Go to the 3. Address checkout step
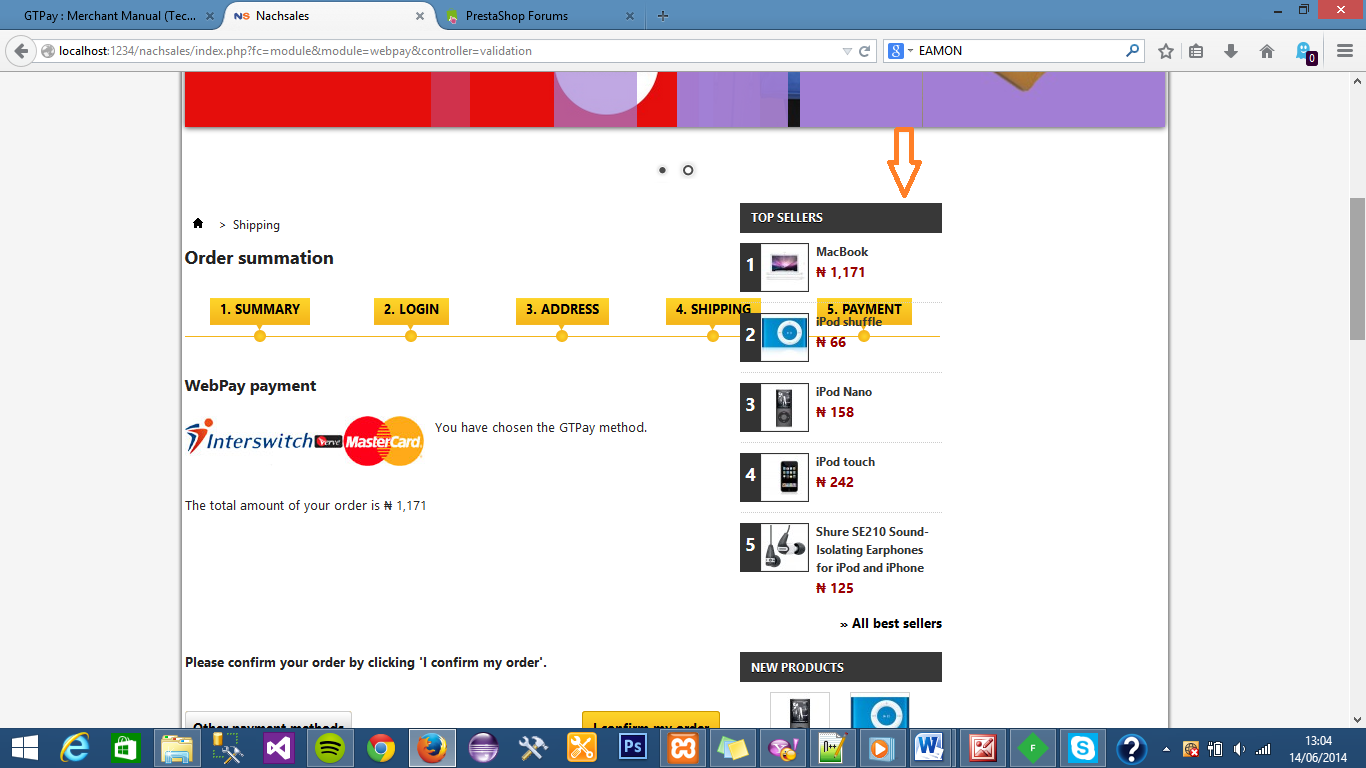This screenshot has width=1366, height=768. [x=562, y=310]
